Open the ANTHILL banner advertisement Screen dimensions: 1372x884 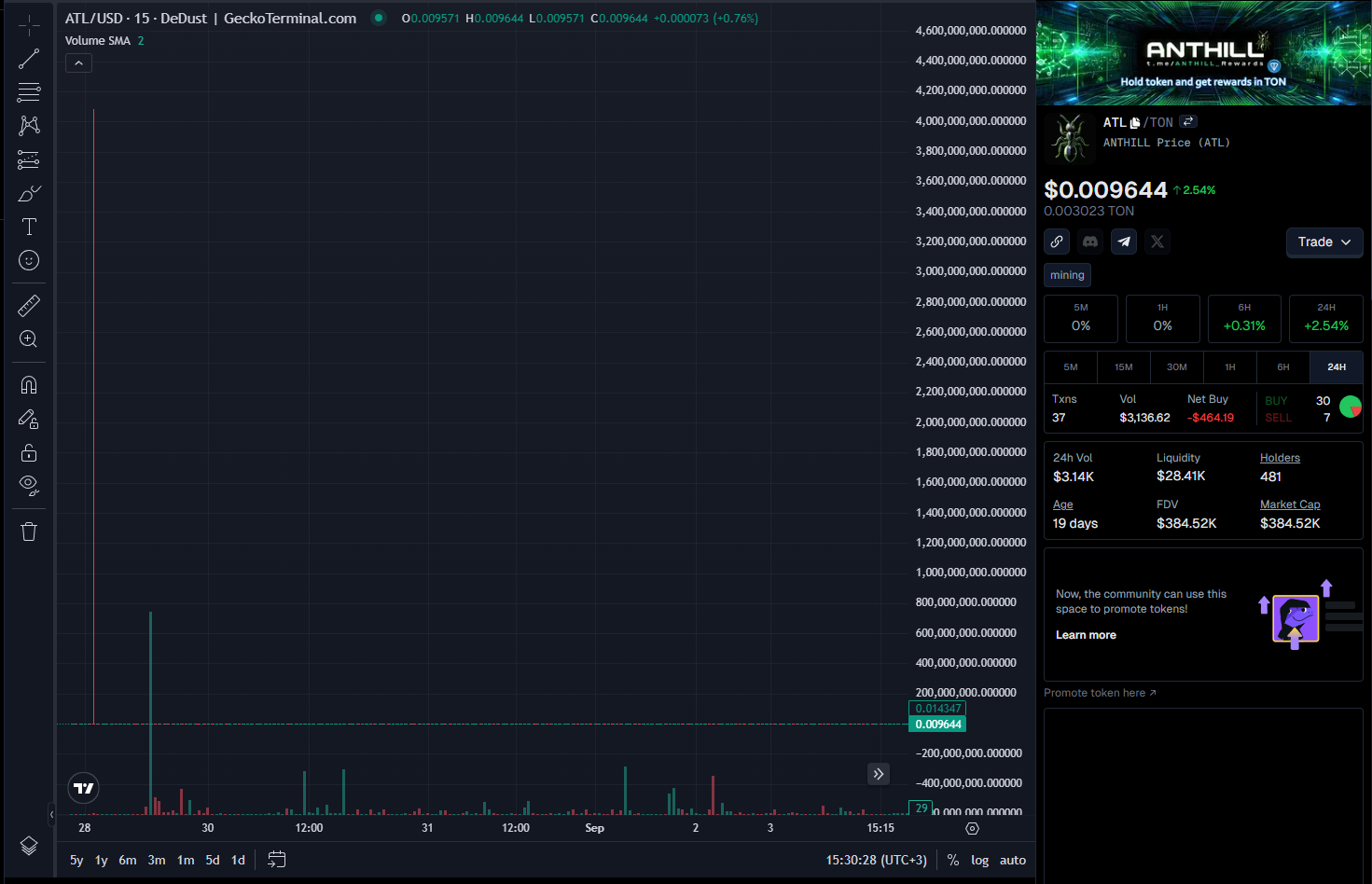(1204, 53)
